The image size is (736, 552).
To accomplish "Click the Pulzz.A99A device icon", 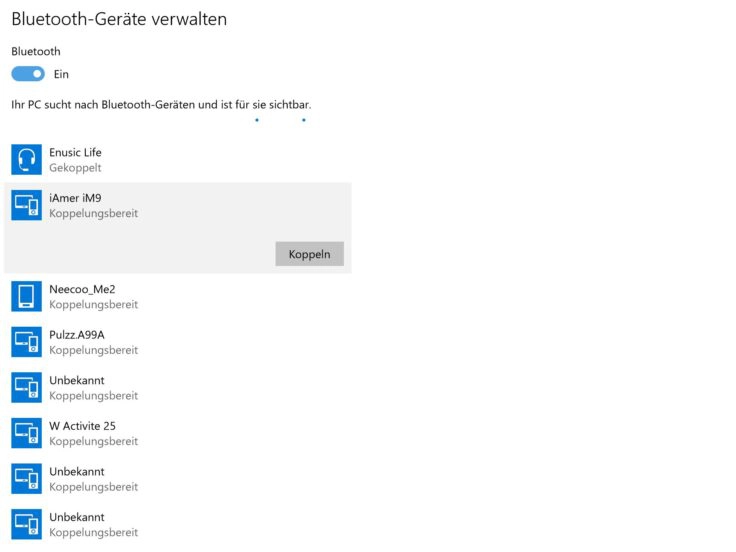I will (26, 342).
